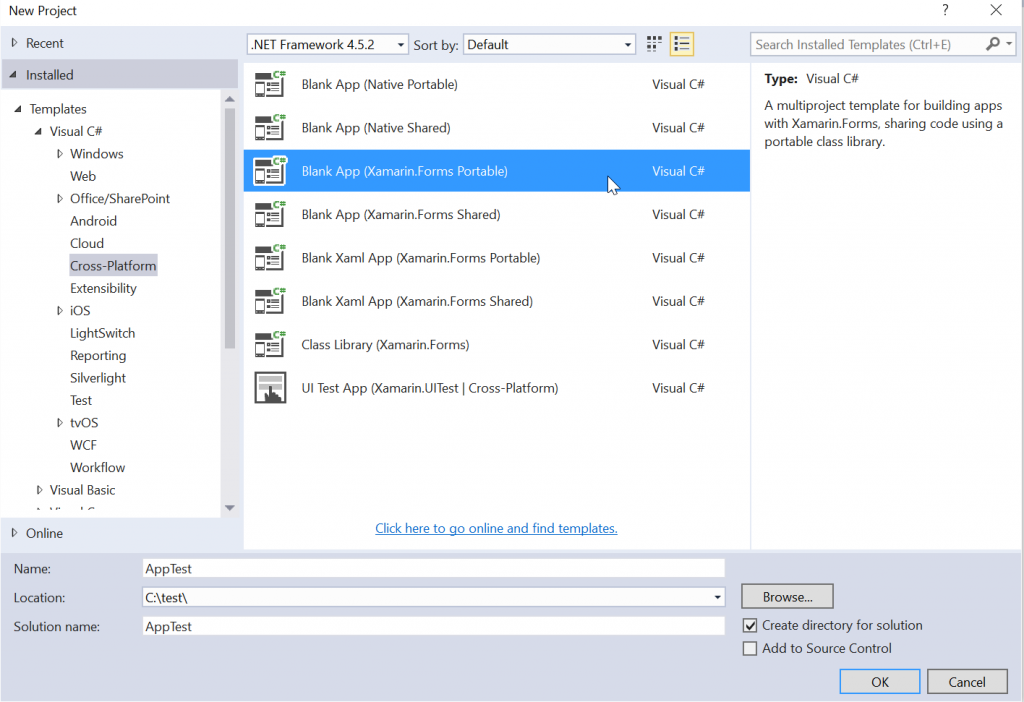
Task: Click the Blank App (Xamarin.Forms Portable) icon
Action: (x=270, y=171)
